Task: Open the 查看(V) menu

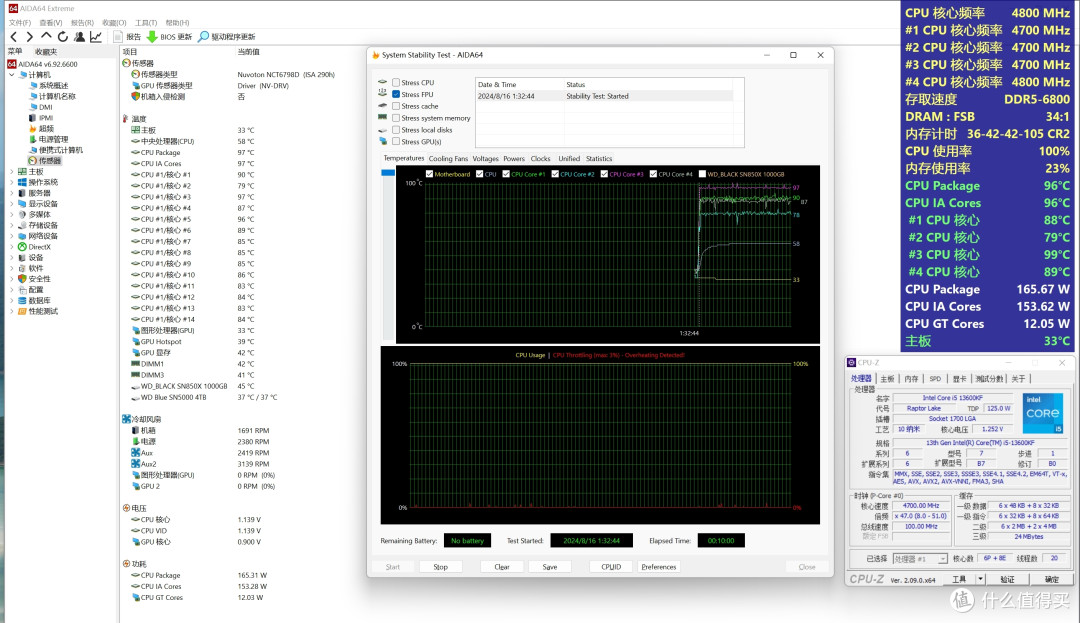Action: [x=50, y=23]
